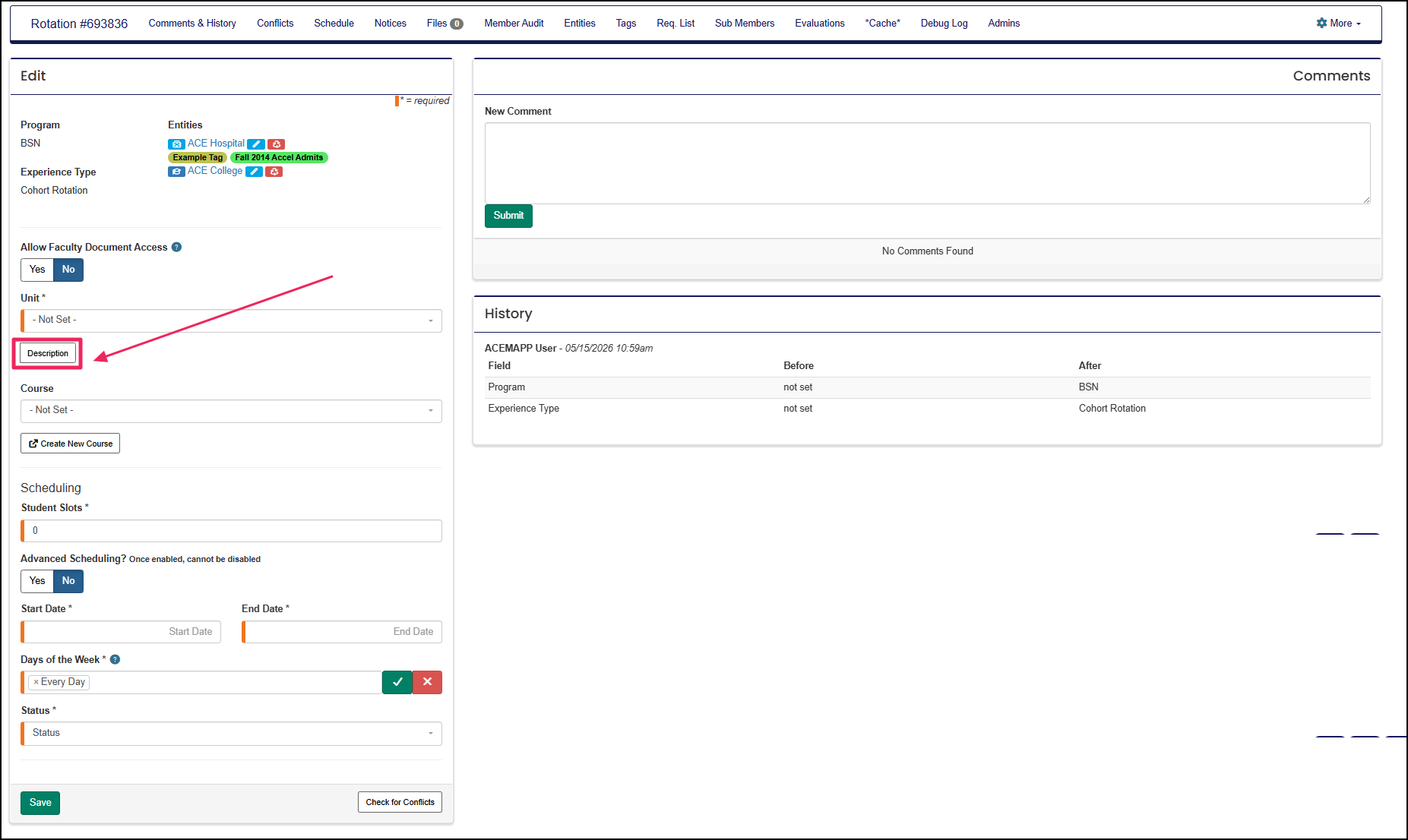Open the Course dropdown
The image size is (1408, 840).
coord(231,411)
